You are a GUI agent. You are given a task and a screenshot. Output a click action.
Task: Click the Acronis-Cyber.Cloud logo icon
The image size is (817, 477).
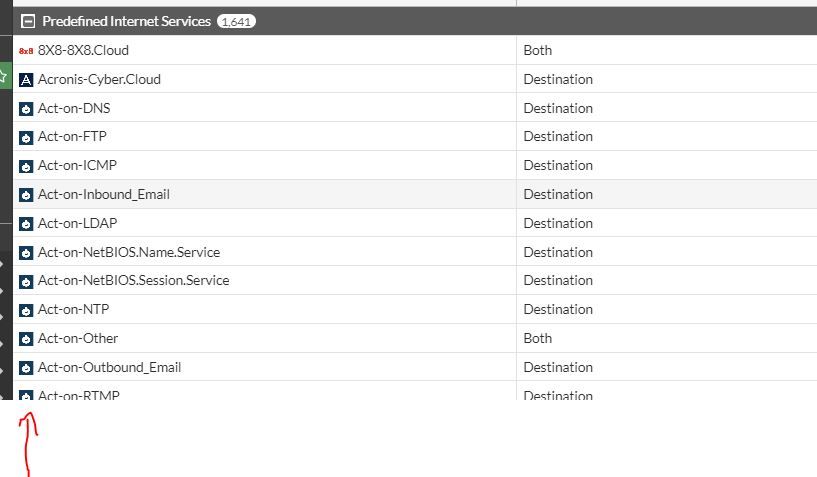(26, 79)
